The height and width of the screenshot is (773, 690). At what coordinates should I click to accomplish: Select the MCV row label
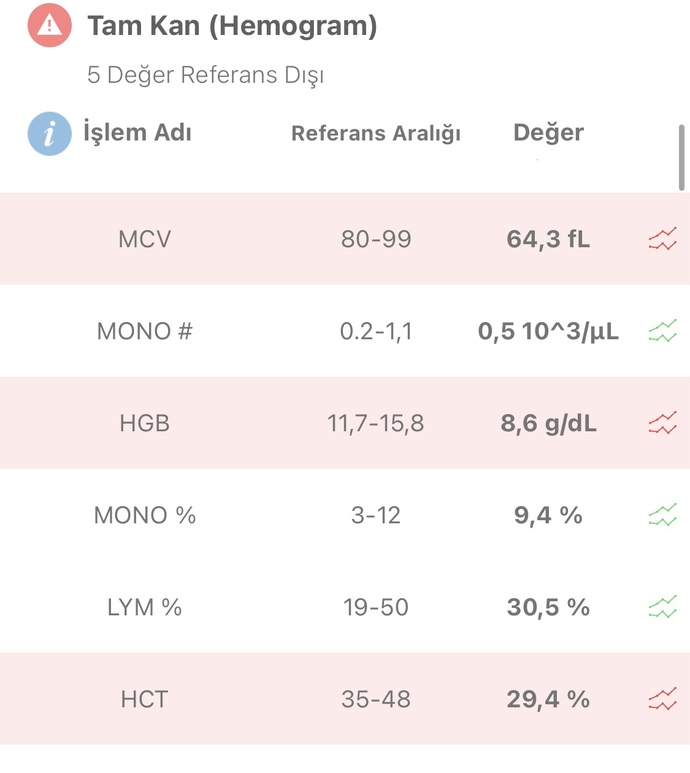click(x=144, y=239)
